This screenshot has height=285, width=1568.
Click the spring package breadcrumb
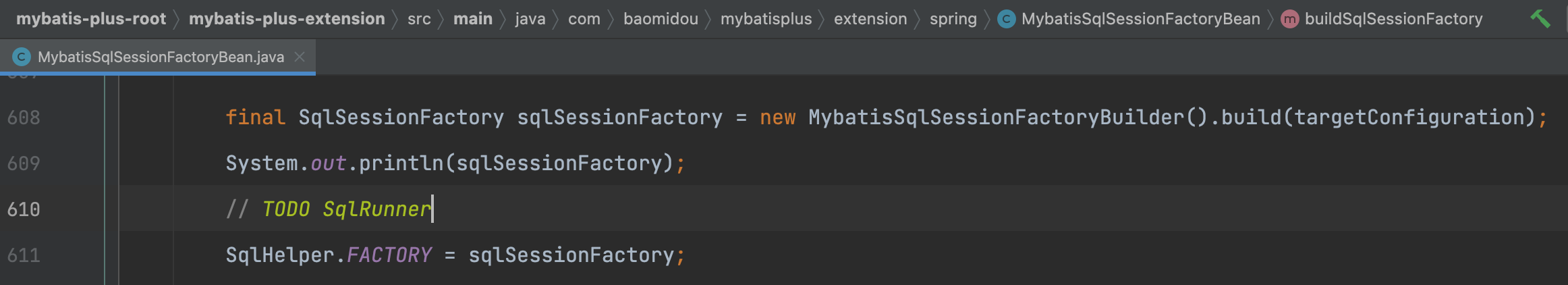953,19
